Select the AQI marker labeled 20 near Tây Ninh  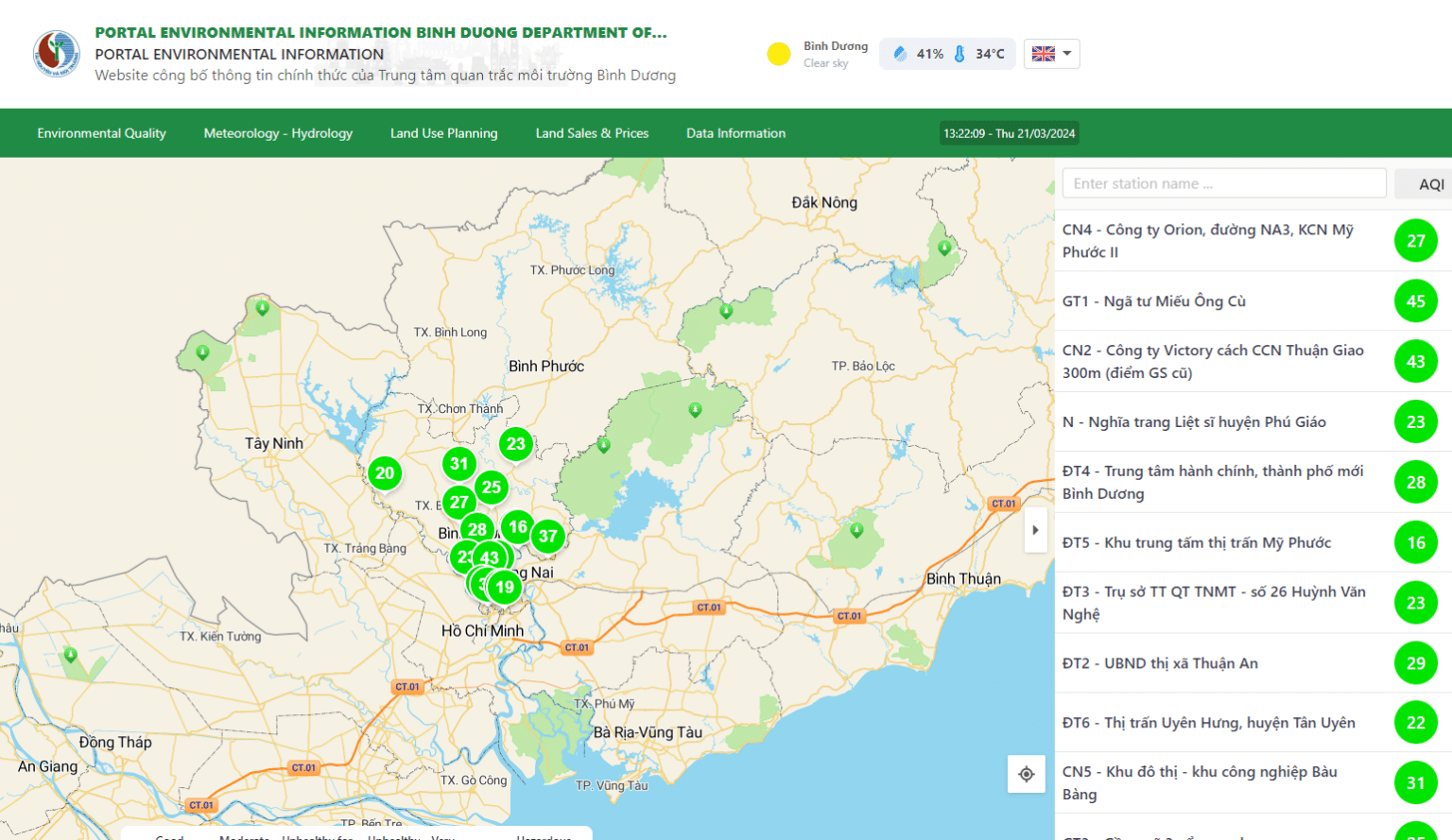tap(385, 473)
